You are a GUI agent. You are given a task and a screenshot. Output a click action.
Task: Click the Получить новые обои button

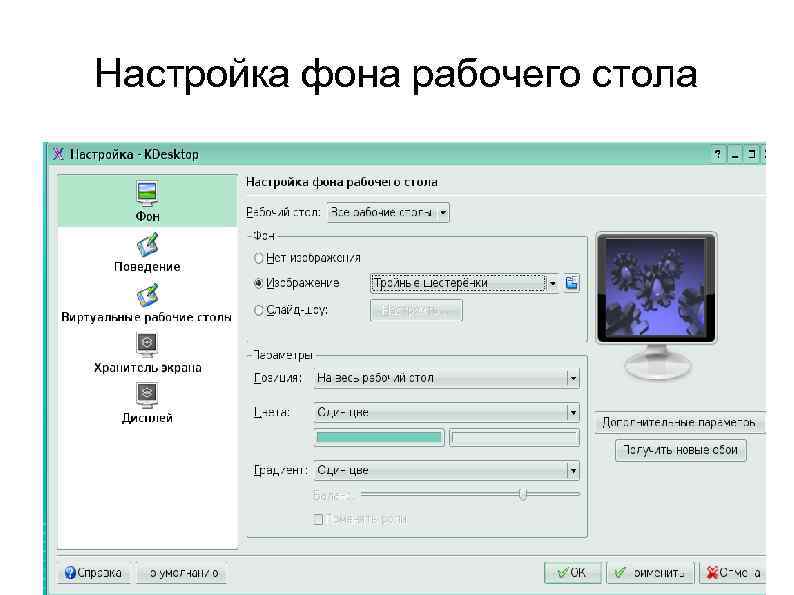[x=681, y=450]
